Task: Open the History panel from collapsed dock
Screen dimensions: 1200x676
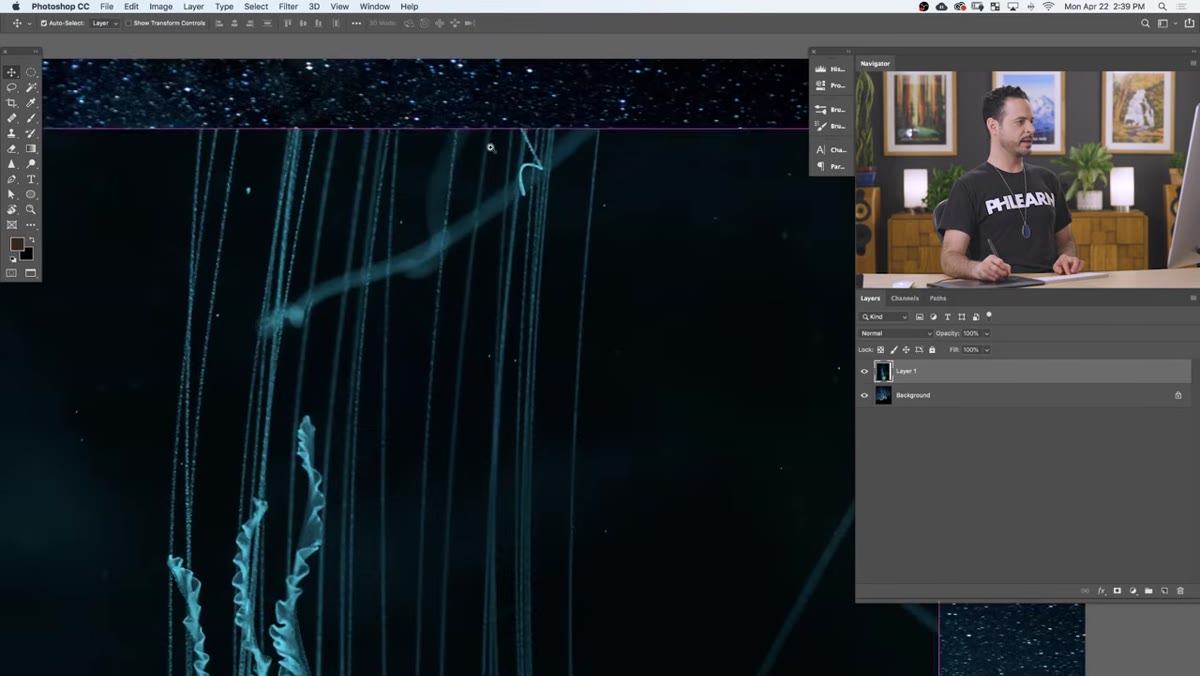Action: click(x=831, y=69)
